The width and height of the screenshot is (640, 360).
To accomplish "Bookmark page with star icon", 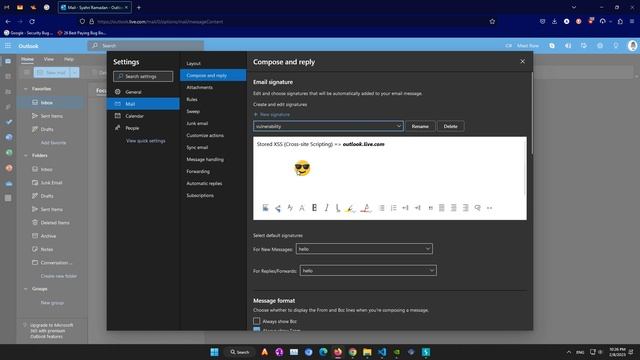I will click(x=492, y=21).
